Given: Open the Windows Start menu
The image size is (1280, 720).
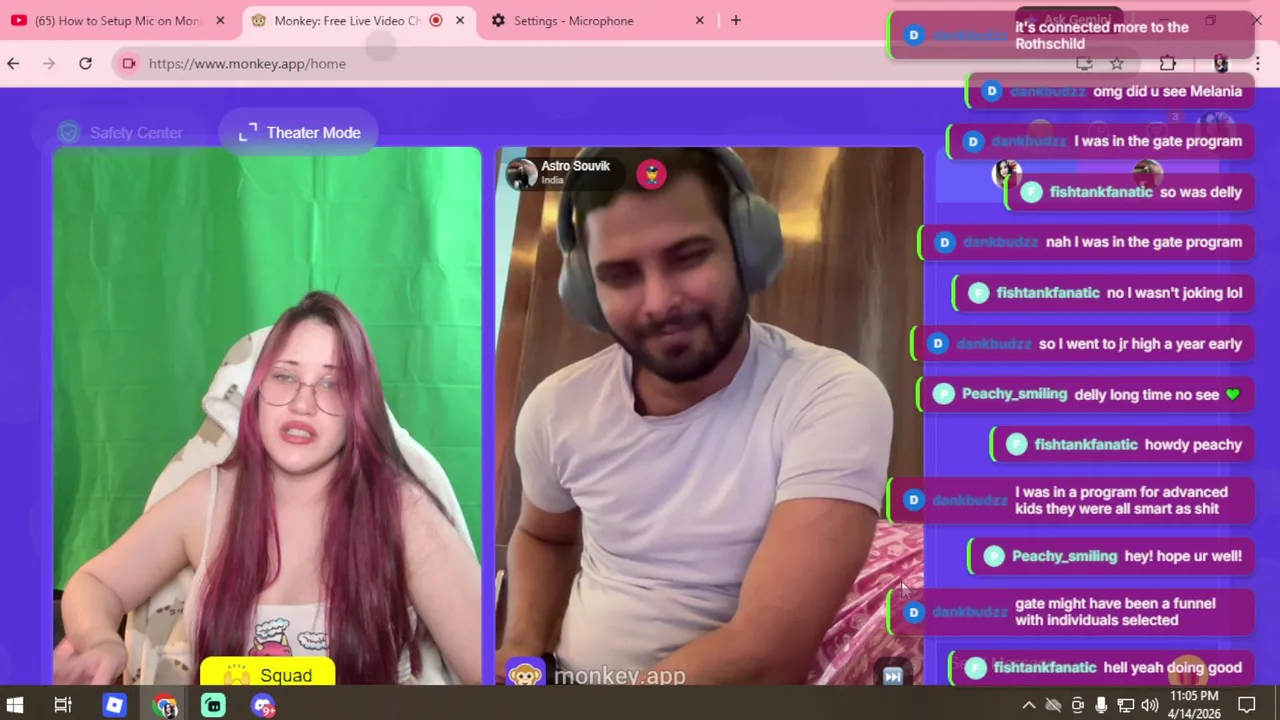Looking at the screenshot, I should [x=15, y=705].
